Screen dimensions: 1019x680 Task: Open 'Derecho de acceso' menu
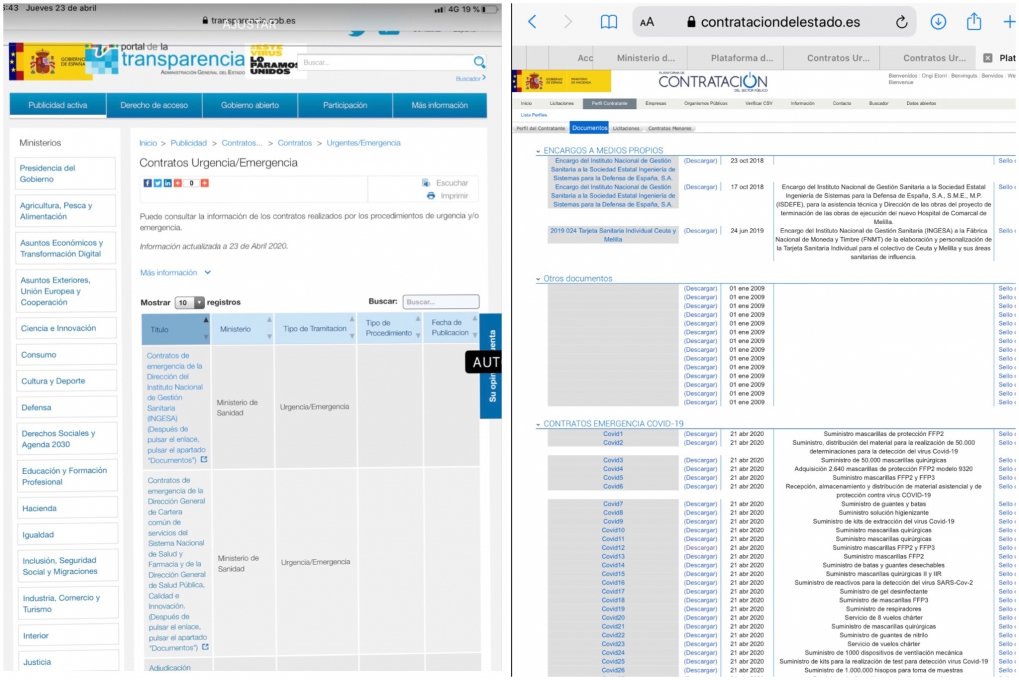(154, 105)
